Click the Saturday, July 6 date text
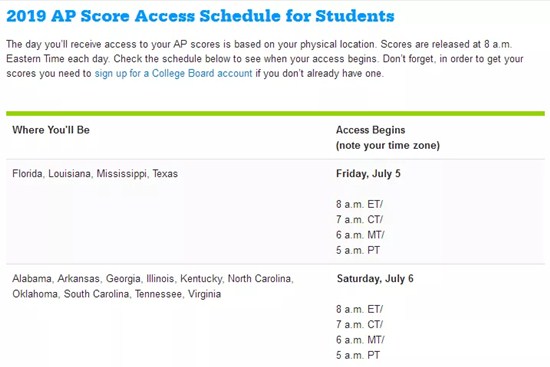Image resolution: width=550 pixels, height=367 pixels. tap(375, 279)
